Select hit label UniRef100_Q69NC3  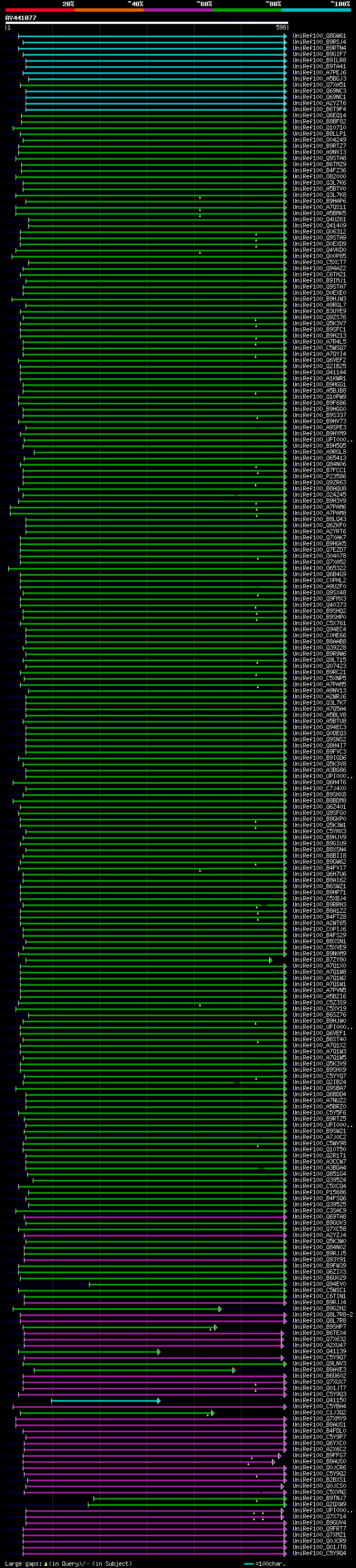[319, 91]
